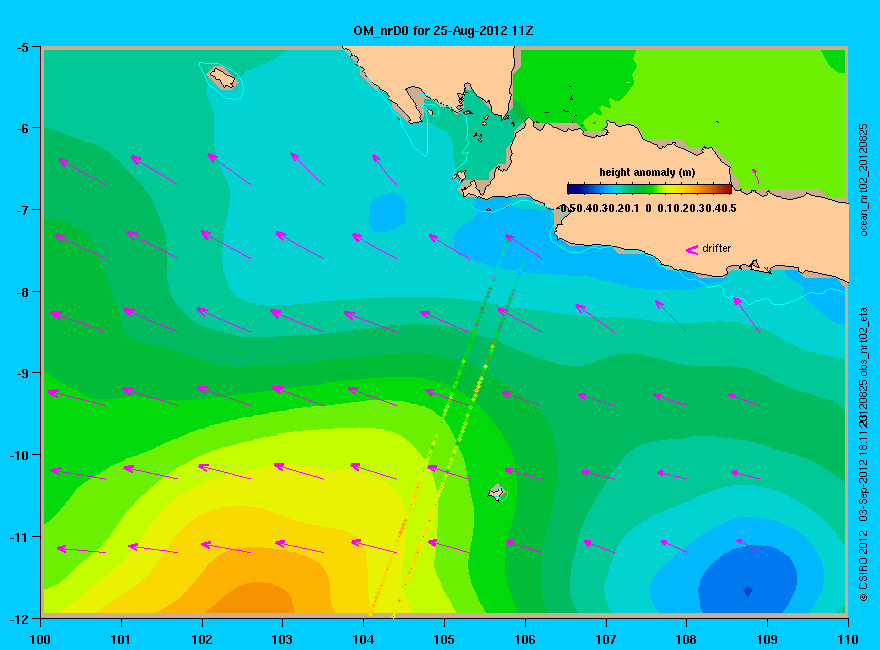Image resolution: width=880 pixels, height=650 pixels.
Task: Click the orange high-anomaly patch near 102.7E, 12S
Action: (x=251, y=599)
